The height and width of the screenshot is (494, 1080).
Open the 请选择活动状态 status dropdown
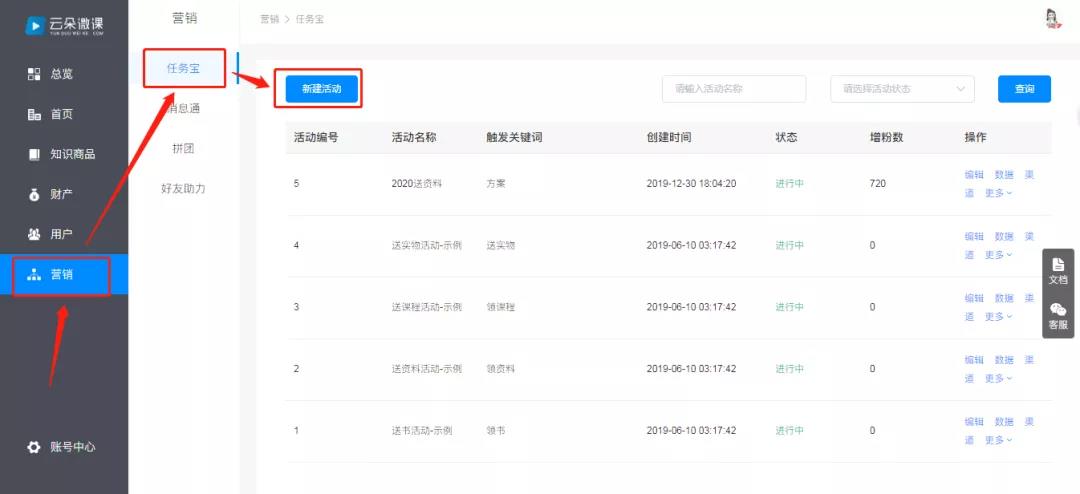tap(902, 89)
